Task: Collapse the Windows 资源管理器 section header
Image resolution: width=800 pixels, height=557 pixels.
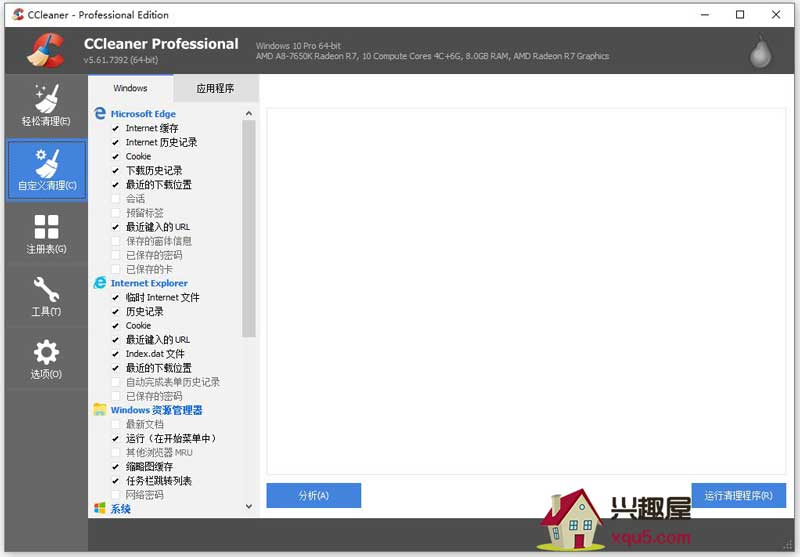Action: 156,410
